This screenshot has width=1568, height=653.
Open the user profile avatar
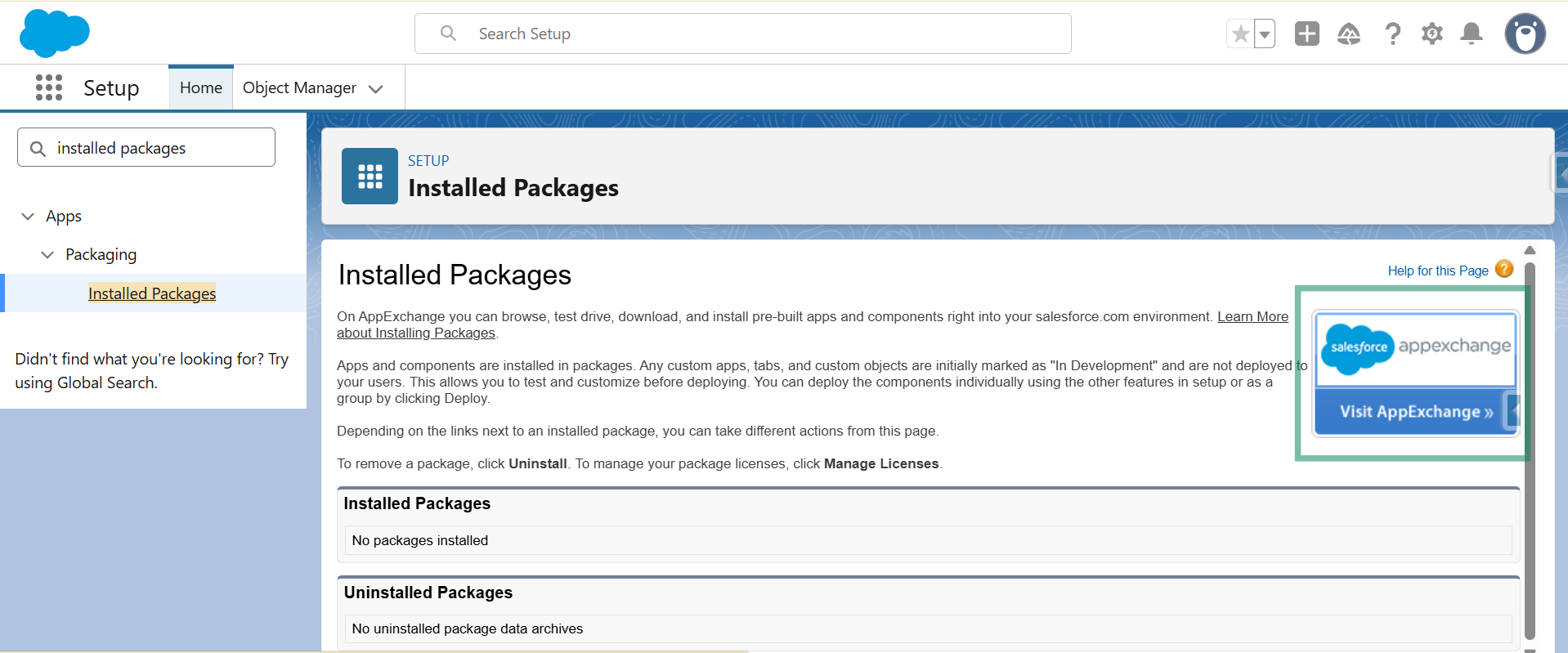click(1525, 34)
